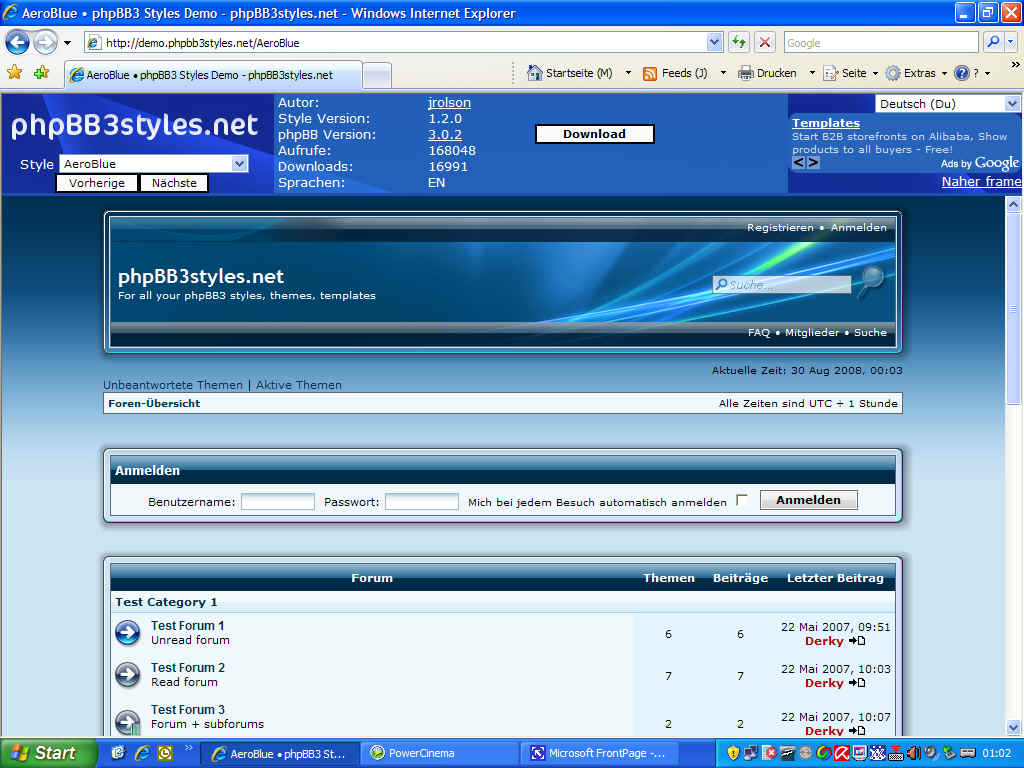Screen dimensions: 1024x768
Task: Open the Favorites star icon
Action: tap(14, 73)
